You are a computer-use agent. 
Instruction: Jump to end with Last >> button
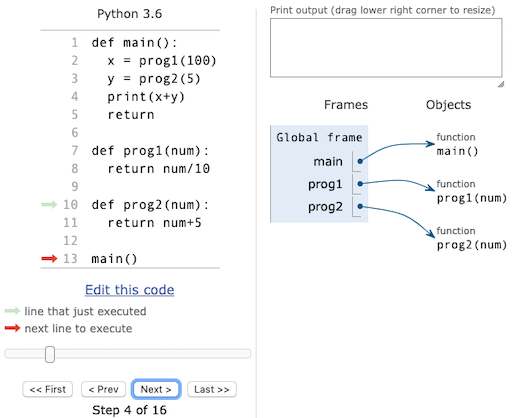(212, 389)
